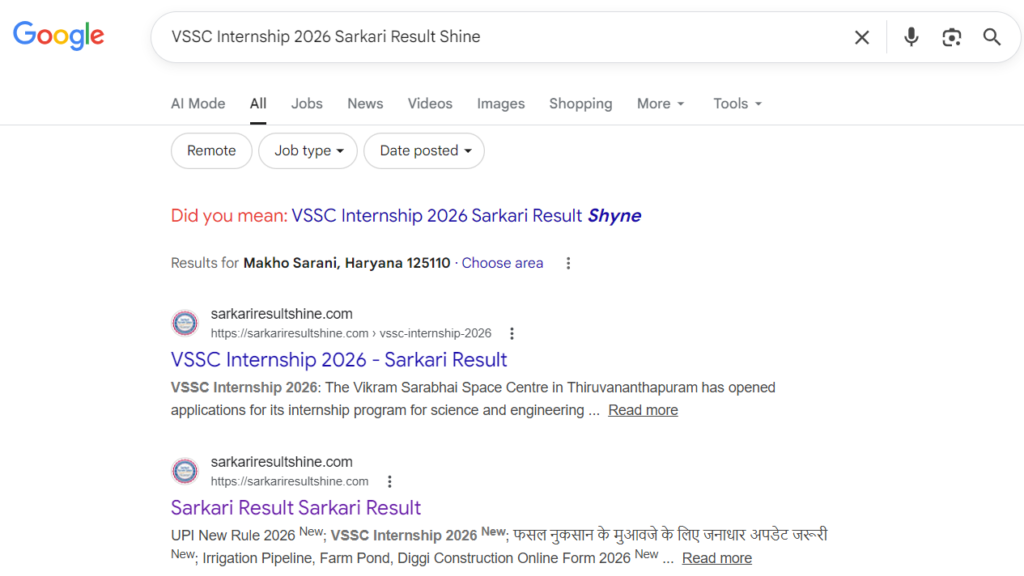Open three-dot menu for second sarkariresultshine result
This screenshot has width=1024, height=576.
point(389,481)
